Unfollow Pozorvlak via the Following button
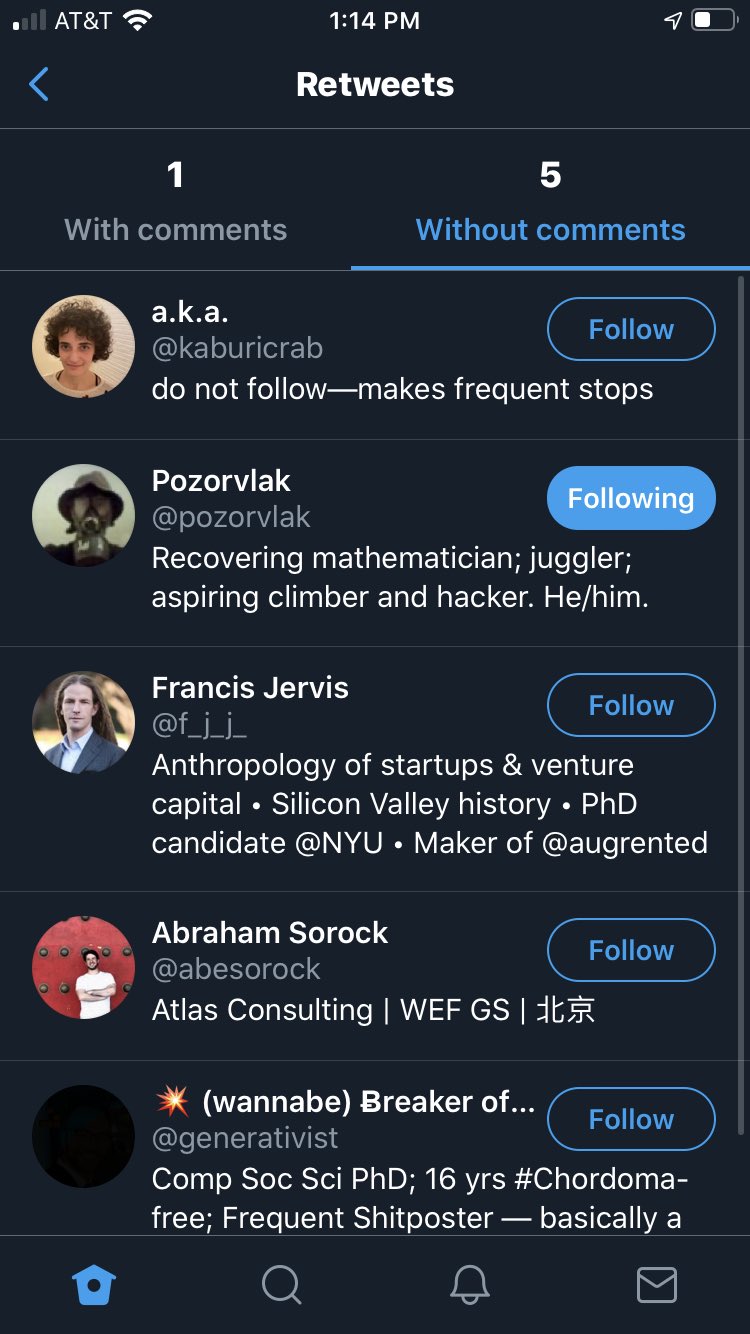 631,498
